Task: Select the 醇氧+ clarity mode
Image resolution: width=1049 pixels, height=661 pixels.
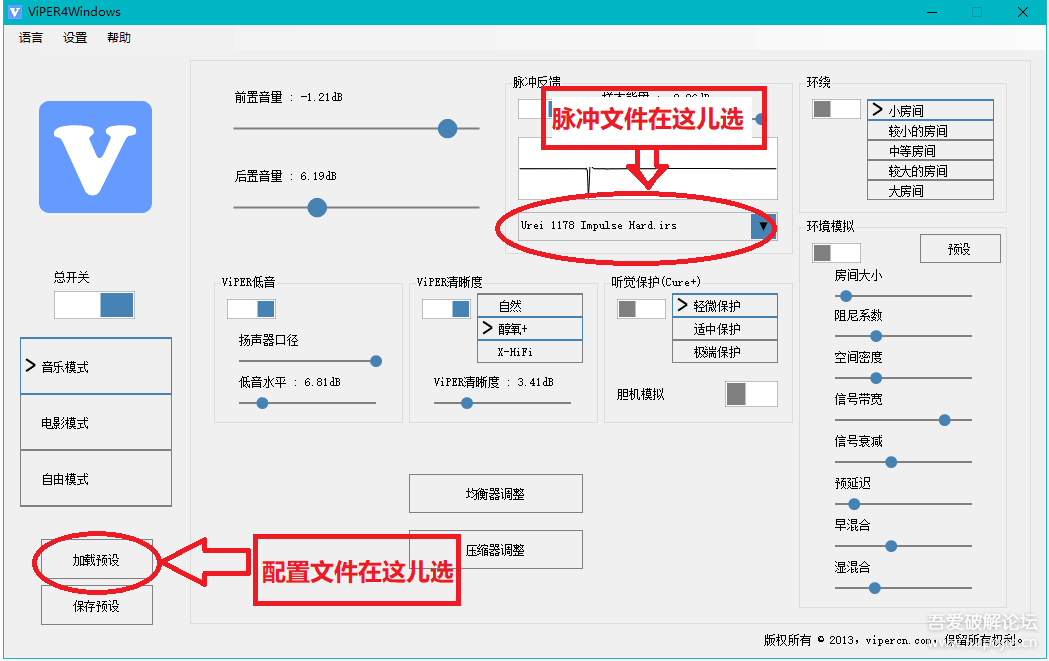Action: coord(530,328)
